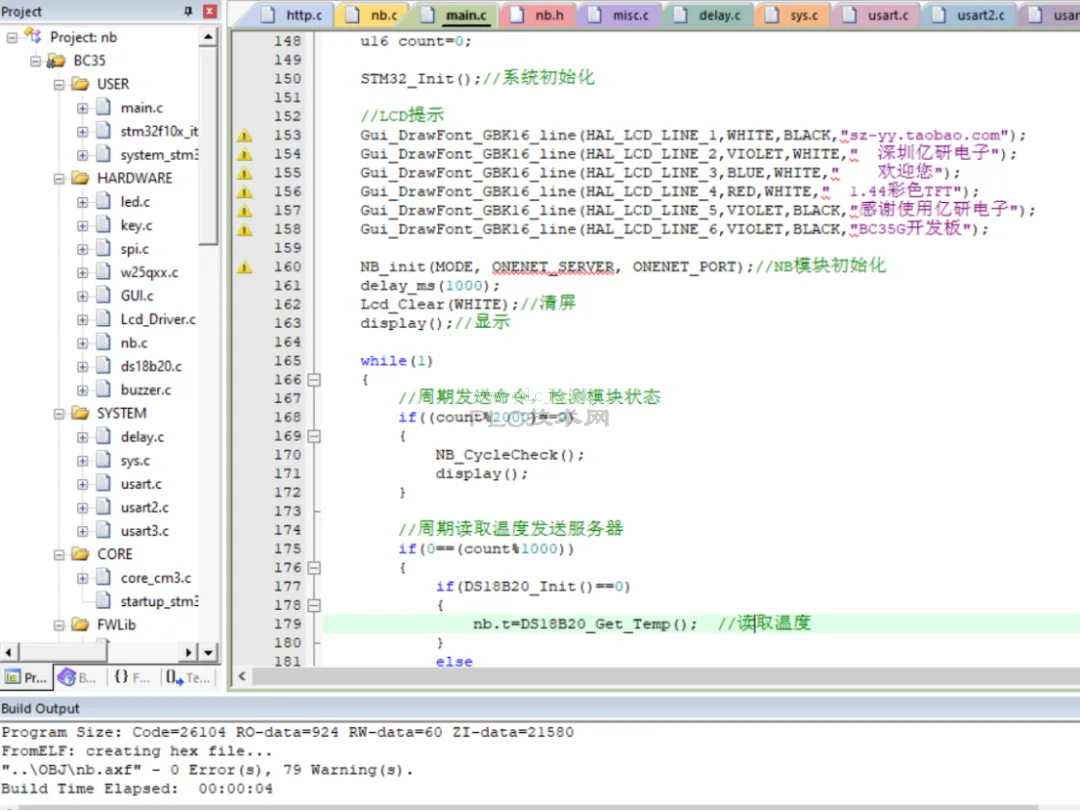The height and width of the screenshot is (811, 1080).
Task: Expand the core_cm3.c tree node
Action: click(x=82, y=578)
